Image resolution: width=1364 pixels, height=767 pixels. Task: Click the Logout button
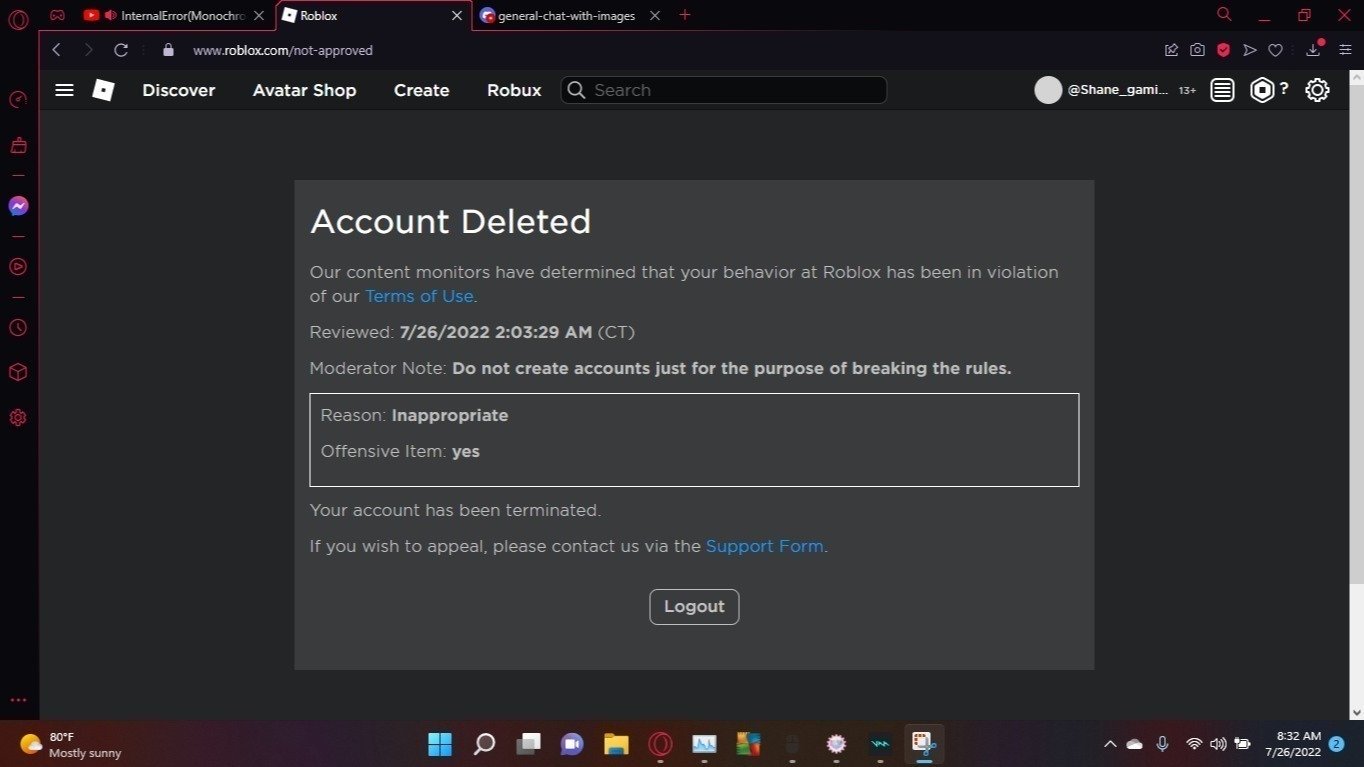tap(694, 607)
